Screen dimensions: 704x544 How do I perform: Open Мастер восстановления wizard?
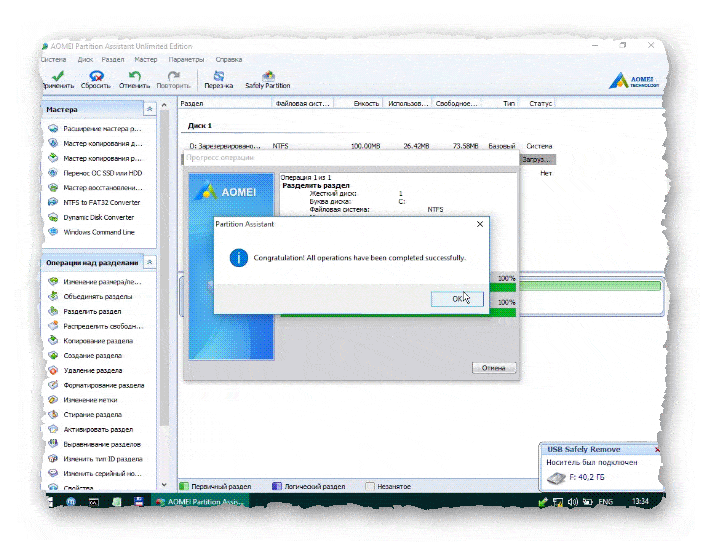95,188
